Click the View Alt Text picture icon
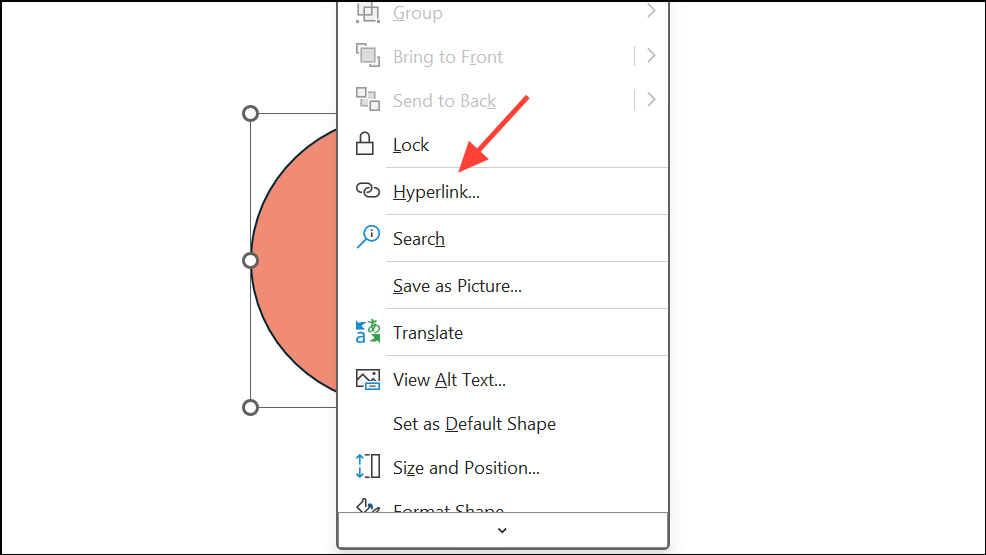Image resolution: width=986 pixels, height=555 pixels. click(368, 380)
